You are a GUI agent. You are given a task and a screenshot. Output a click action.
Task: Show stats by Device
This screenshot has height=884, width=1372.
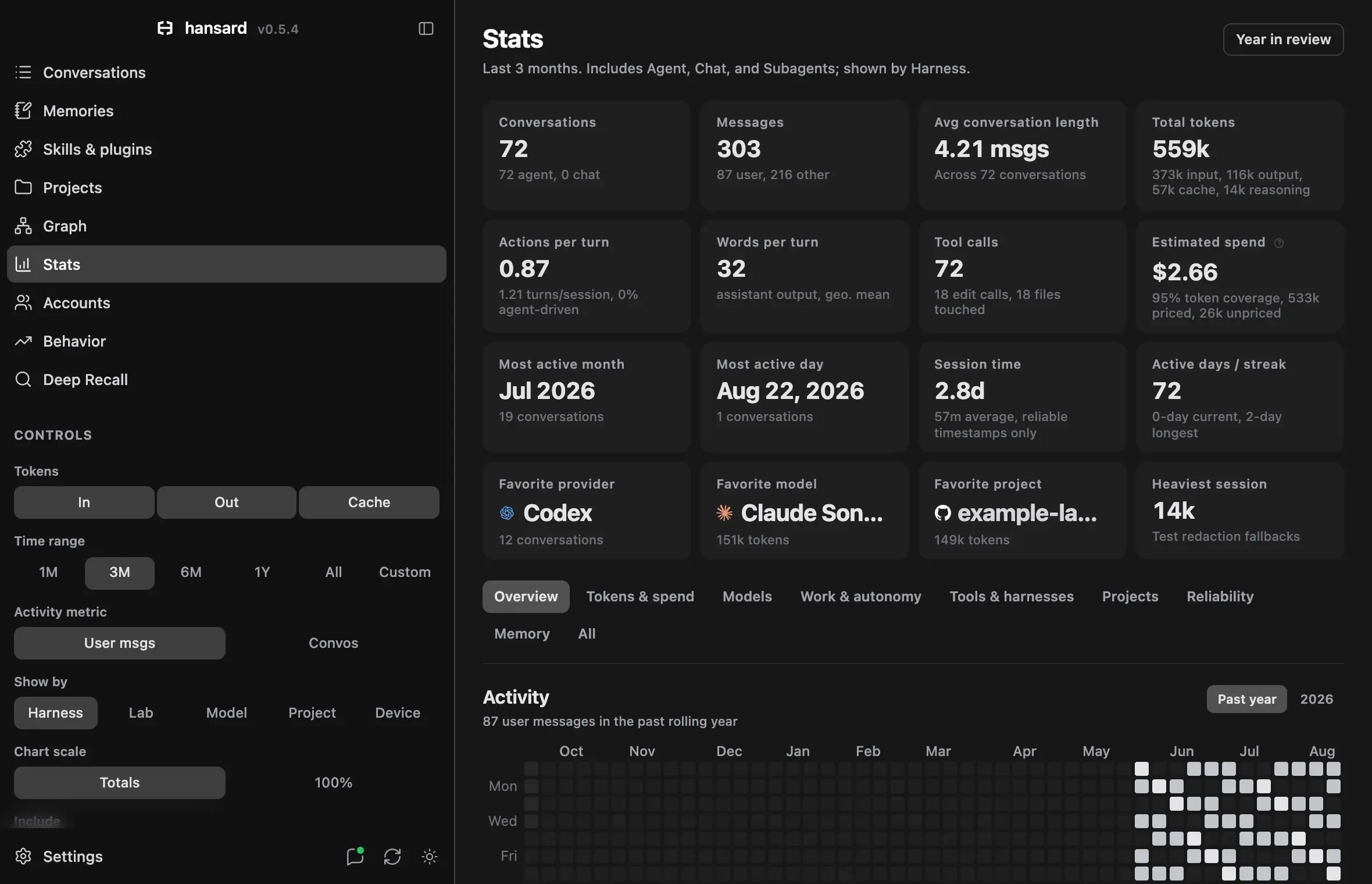click(398, 713)
